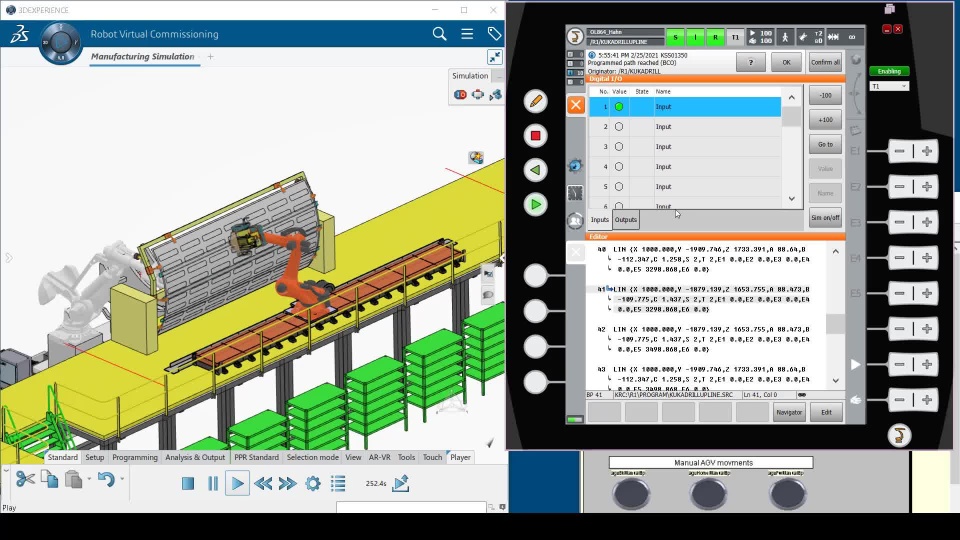
Task: Cut selection with scissors icon
Action: [x=25, y=479]
